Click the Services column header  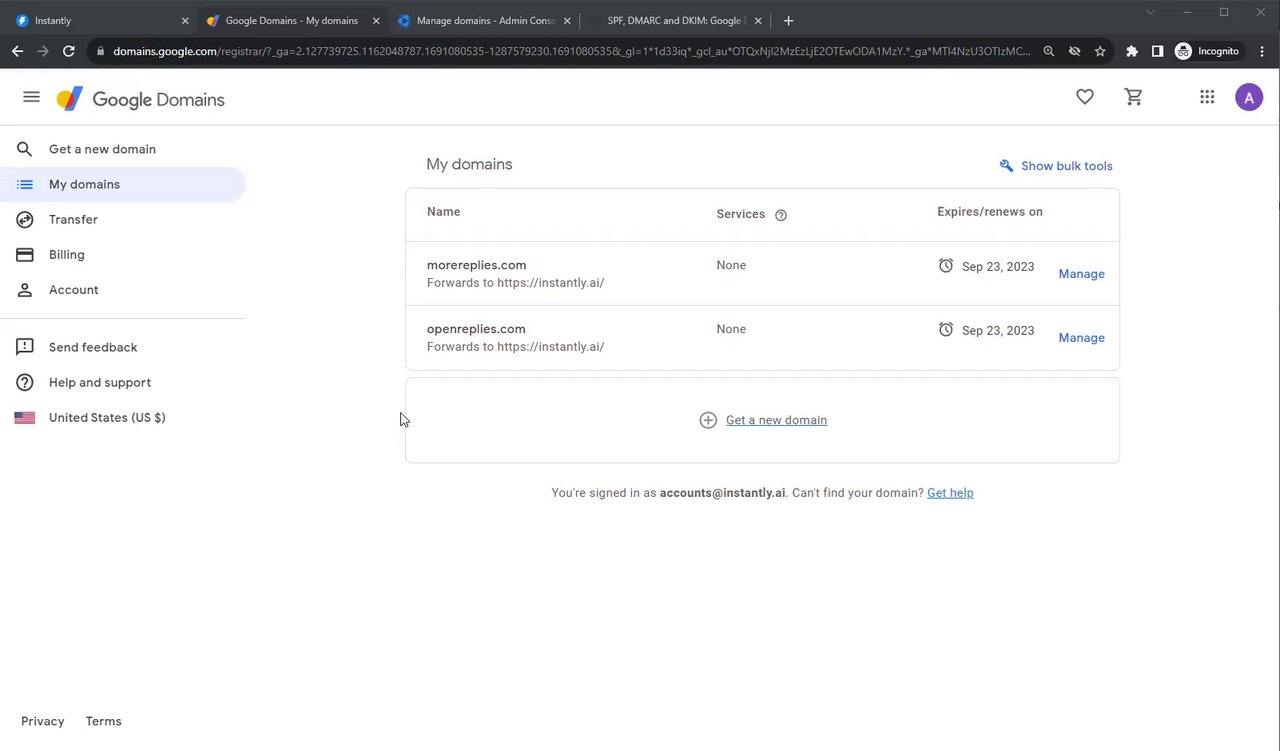(x=741, y=214)
